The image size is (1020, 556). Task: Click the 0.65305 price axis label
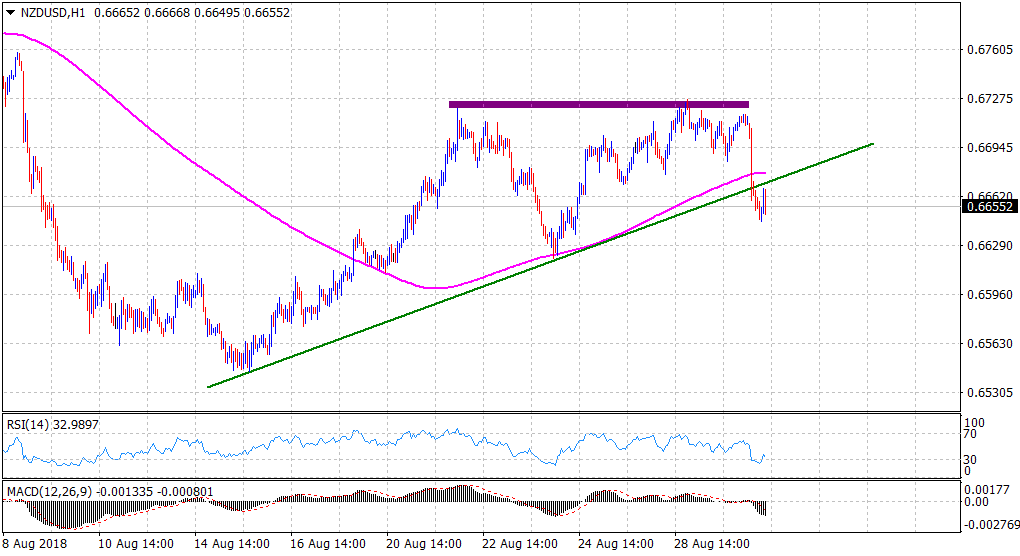coord(988,392)
